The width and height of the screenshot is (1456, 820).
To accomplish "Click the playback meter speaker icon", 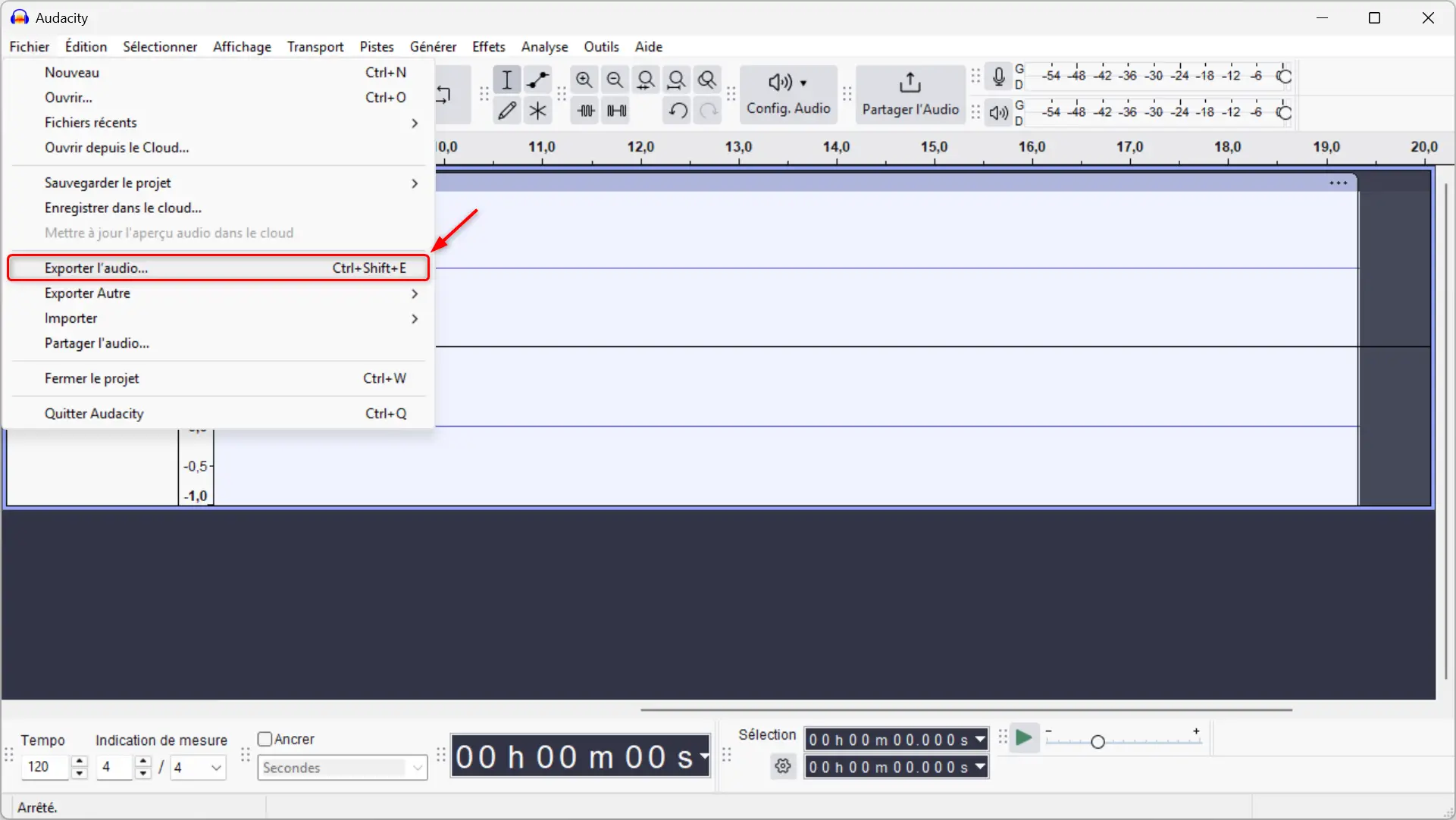I will [999, 113].
